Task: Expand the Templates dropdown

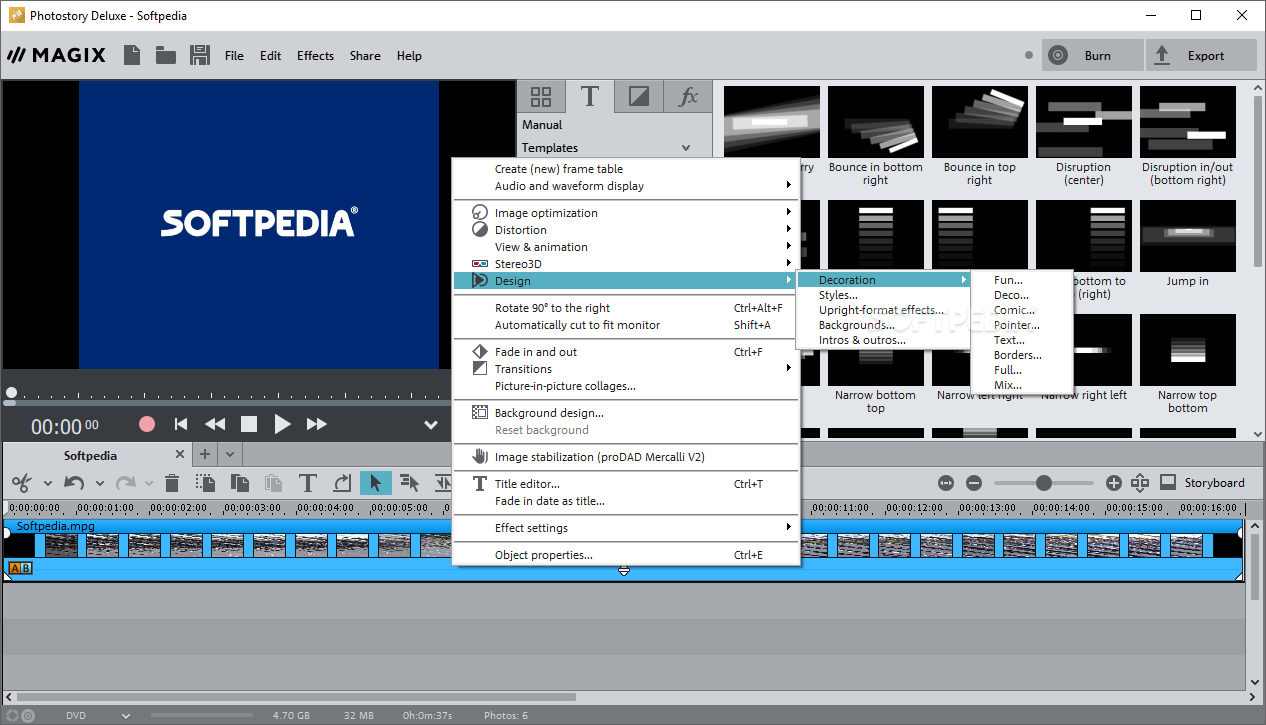Action: [x=686, y=148]
